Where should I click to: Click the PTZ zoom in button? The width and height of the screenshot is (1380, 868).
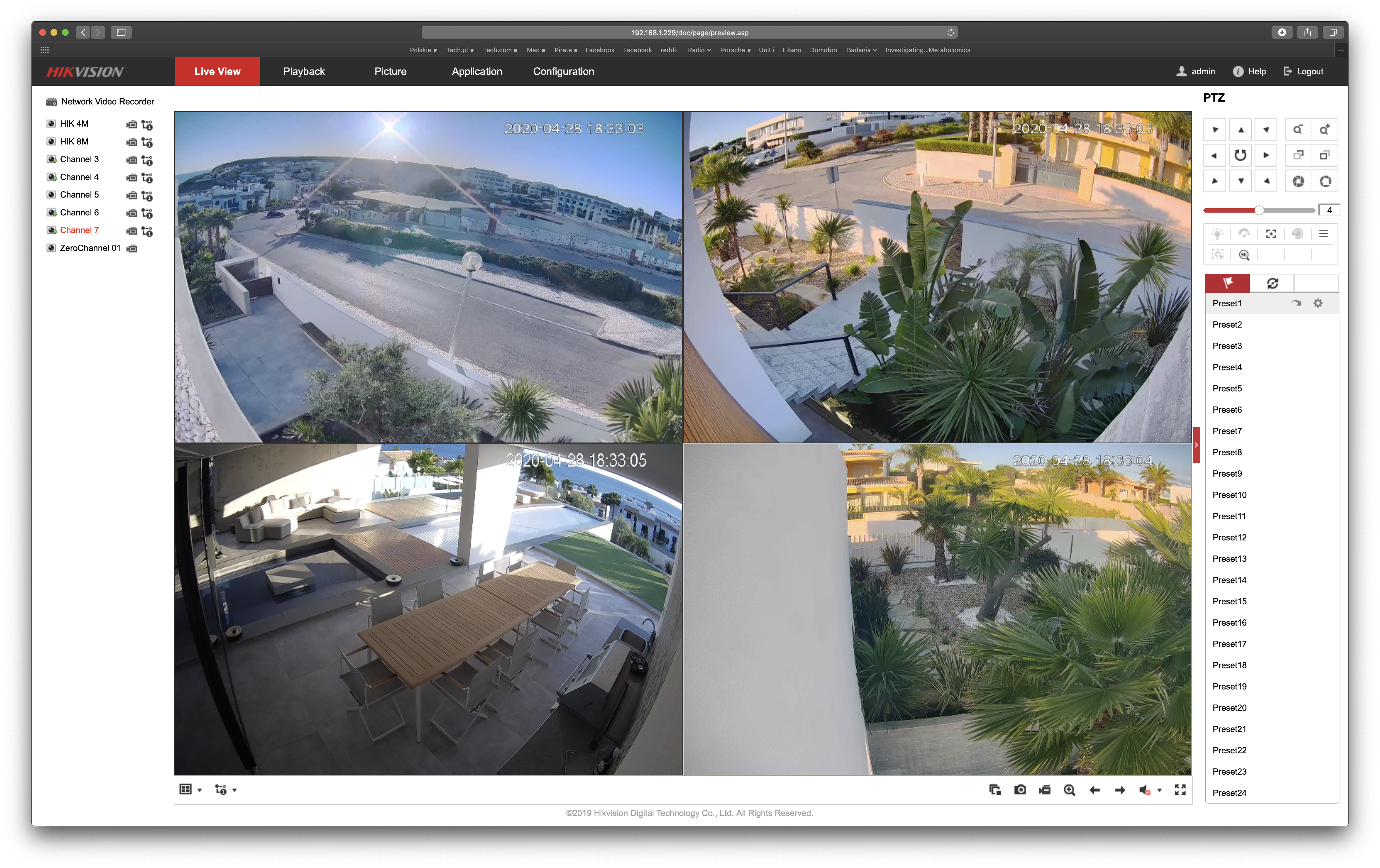(1324, 130)
